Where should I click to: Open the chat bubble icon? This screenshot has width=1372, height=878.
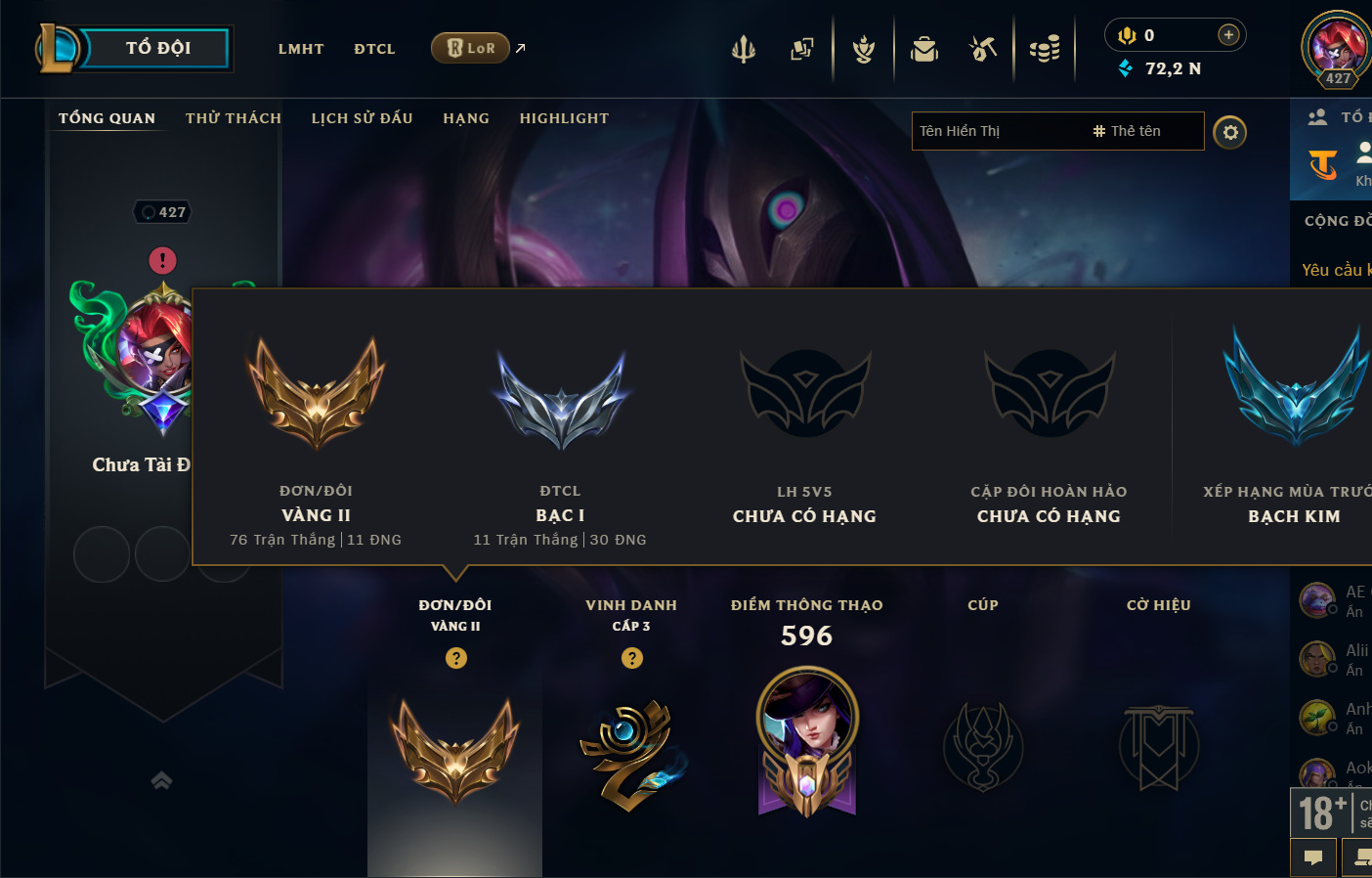(1313, 857)
